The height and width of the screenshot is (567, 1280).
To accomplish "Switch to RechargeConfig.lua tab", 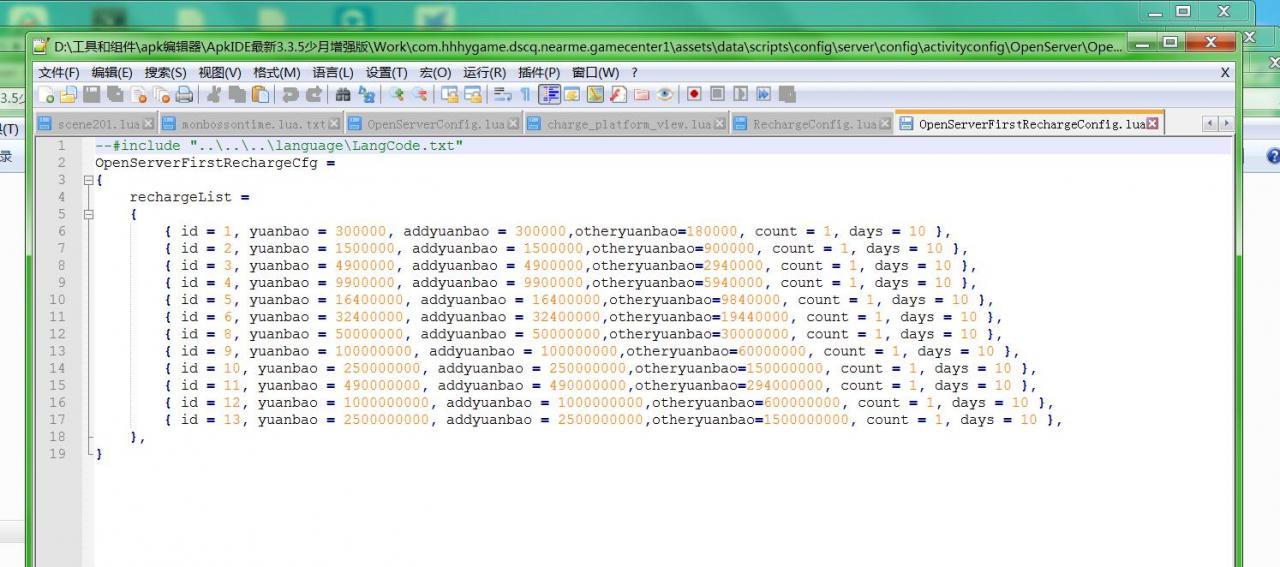I will [814, 124].
